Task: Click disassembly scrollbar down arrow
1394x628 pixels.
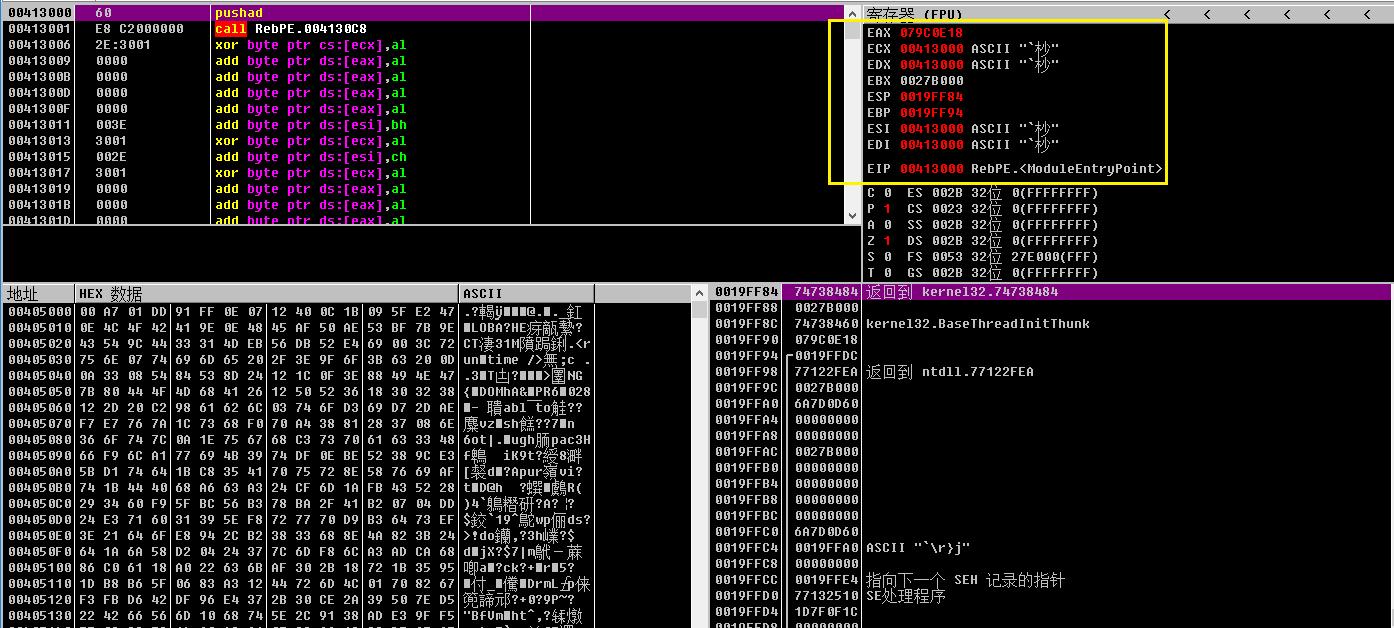Action: pyautogui.click(x=853, y=217)
